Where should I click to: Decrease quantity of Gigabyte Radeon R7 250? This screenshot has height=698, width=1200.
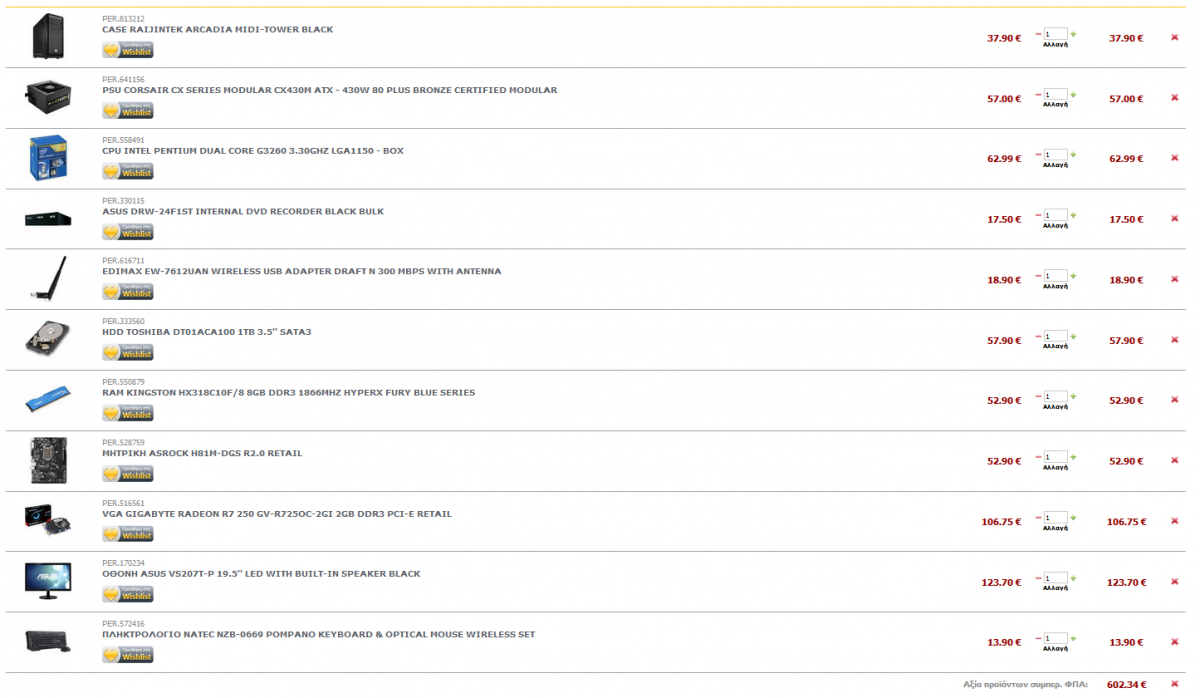pyautogui.click(x=1038, y=517)
